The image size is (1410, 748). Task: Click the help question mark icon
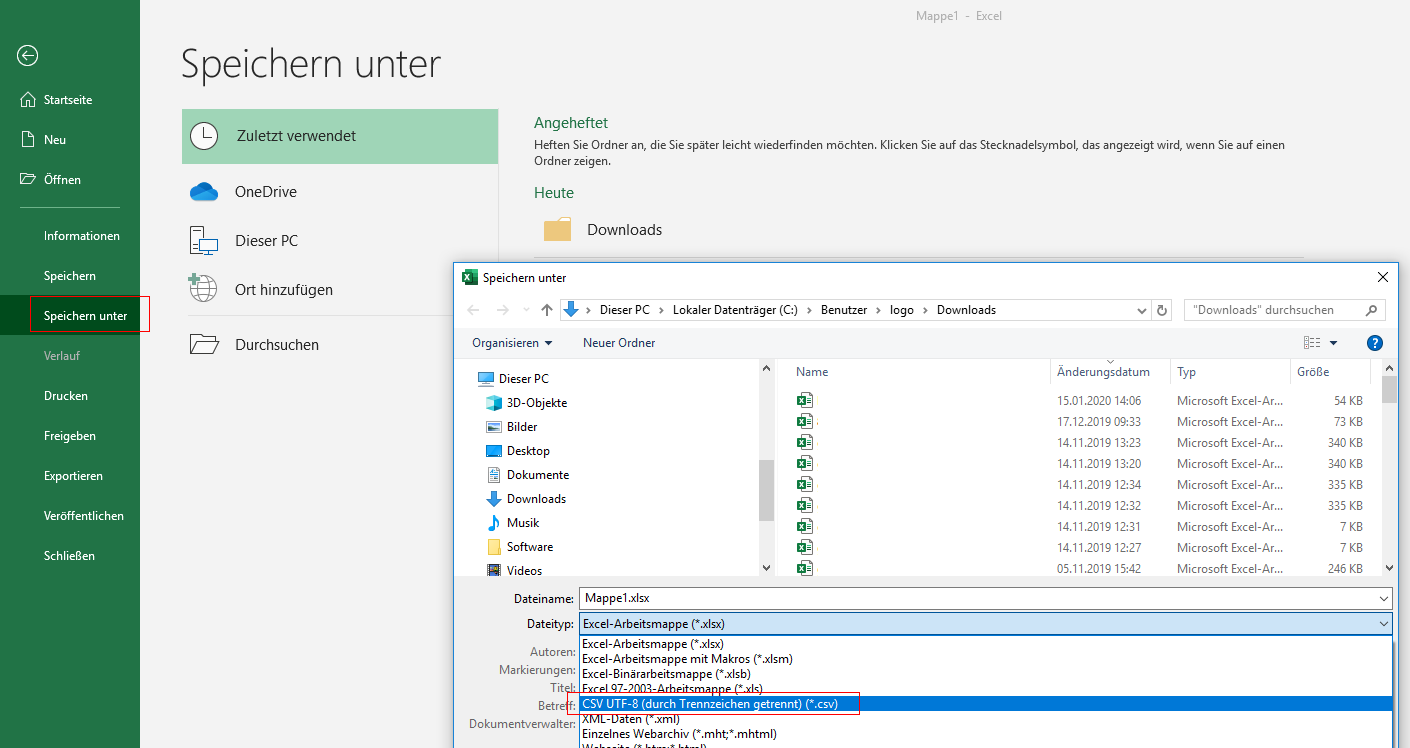pyautogui.click(x=1374, y=343)
